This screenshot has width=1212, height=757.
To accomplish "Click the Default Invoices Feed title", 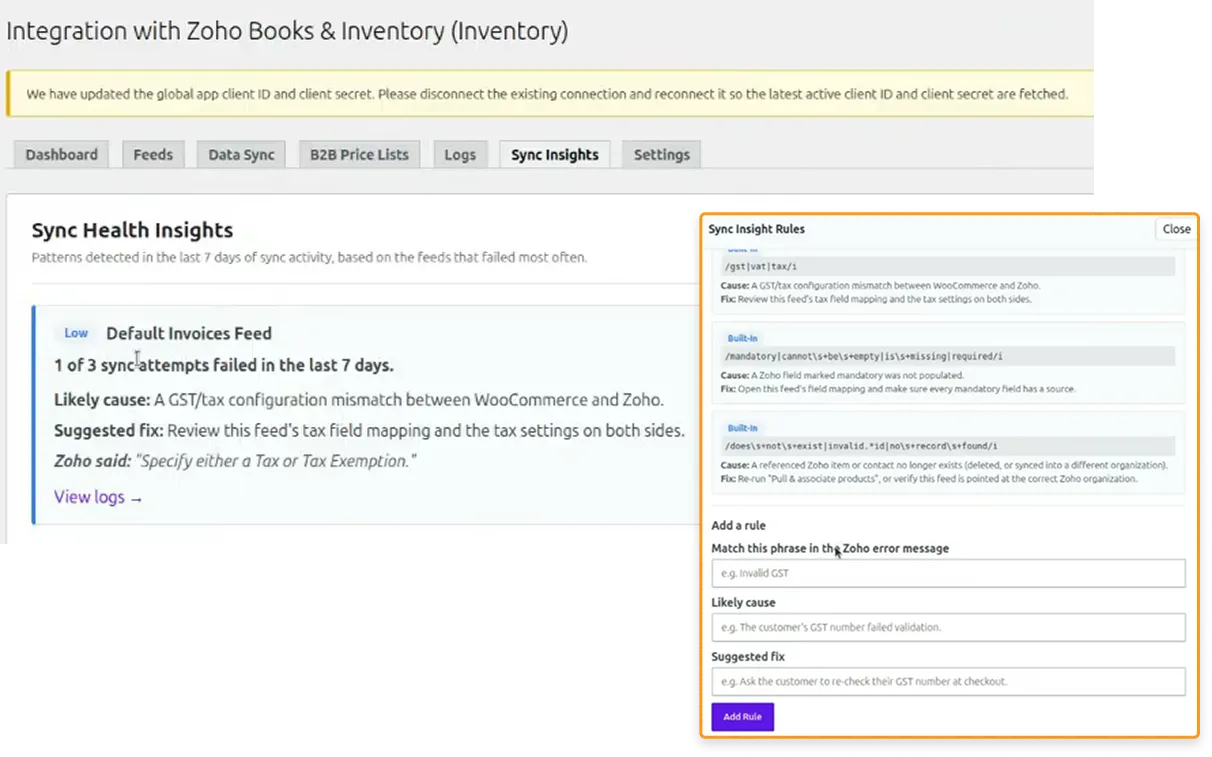I will click(x=189, y=333).
